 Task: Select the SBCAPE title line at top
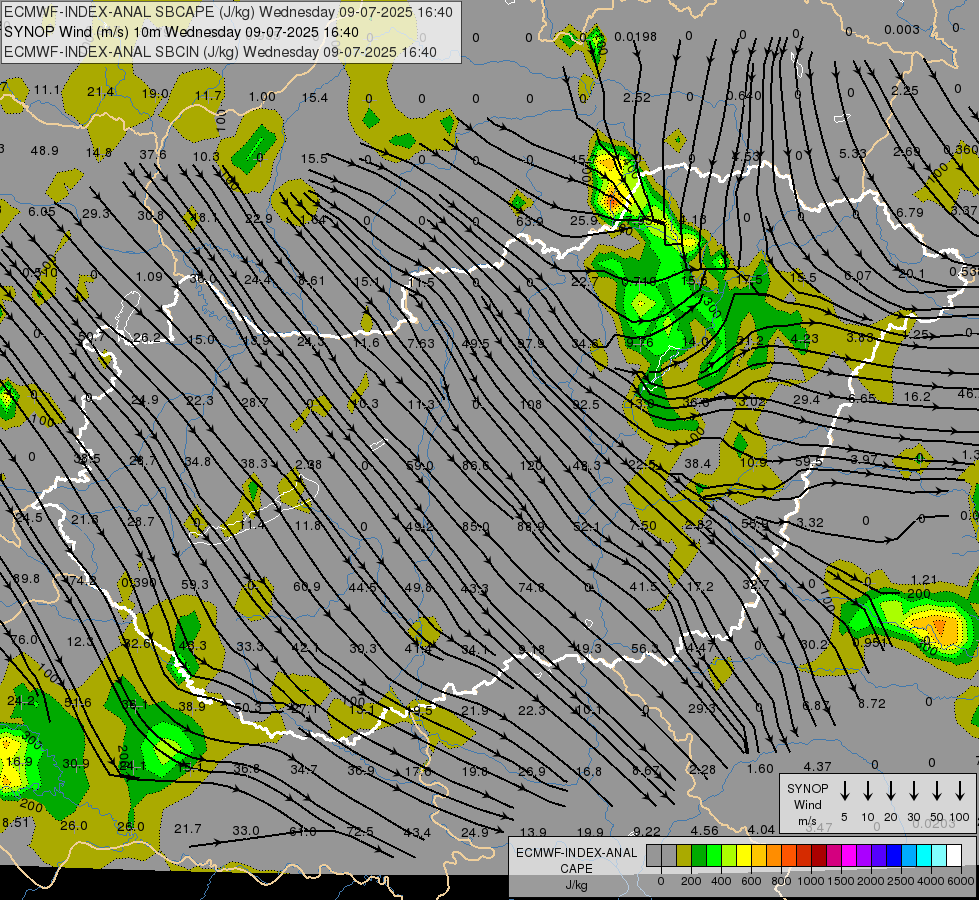[228, 12]
